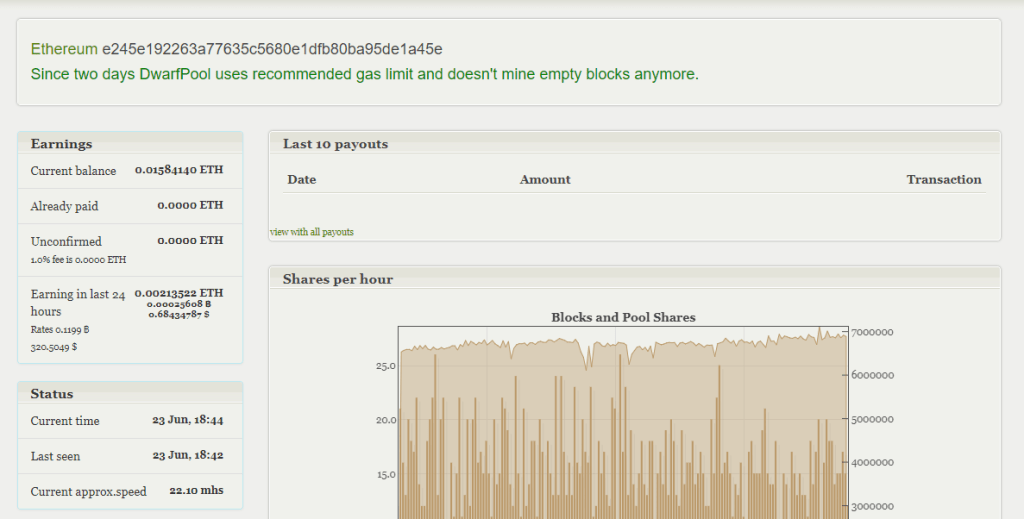Click the Blocks and Pool Shares chart title
Viewport: 1024px width, 519px height.
coord(623,317)
